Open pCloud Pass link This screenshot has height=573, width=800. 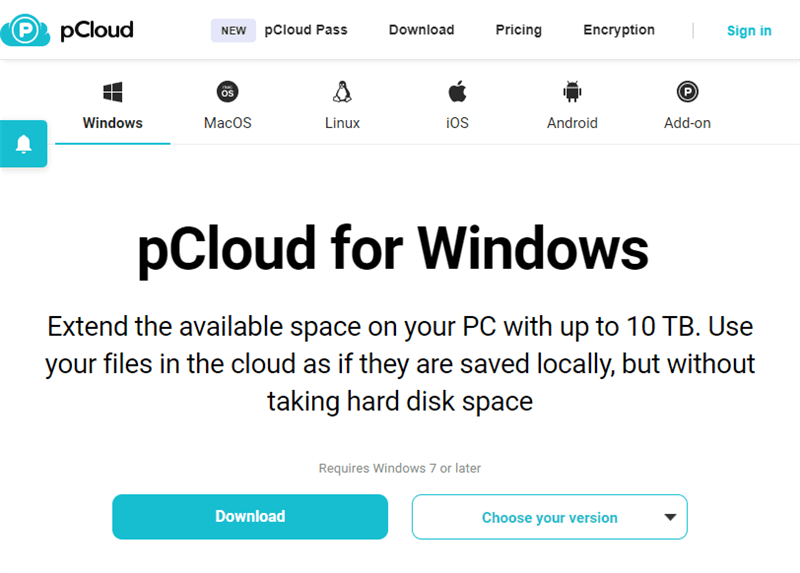click(x=306, y=30)
